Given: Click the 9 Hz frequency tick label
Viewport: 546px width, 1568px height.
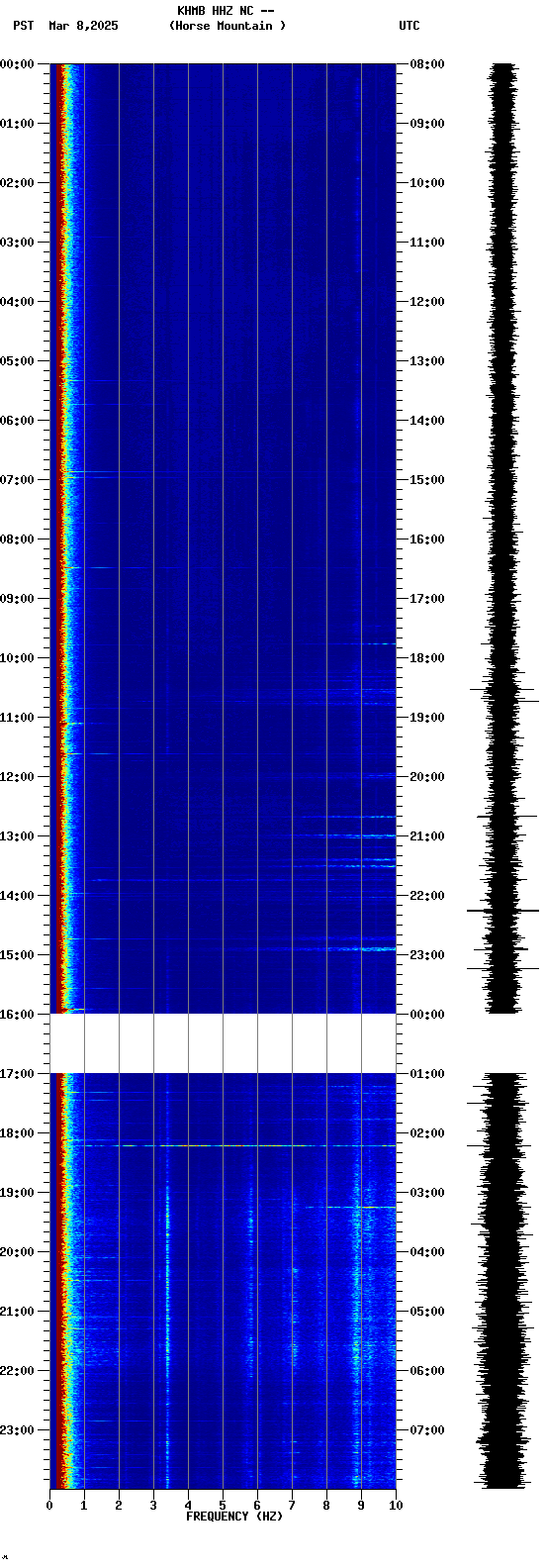Looking at the screenshot, I should pos(361,1506).
